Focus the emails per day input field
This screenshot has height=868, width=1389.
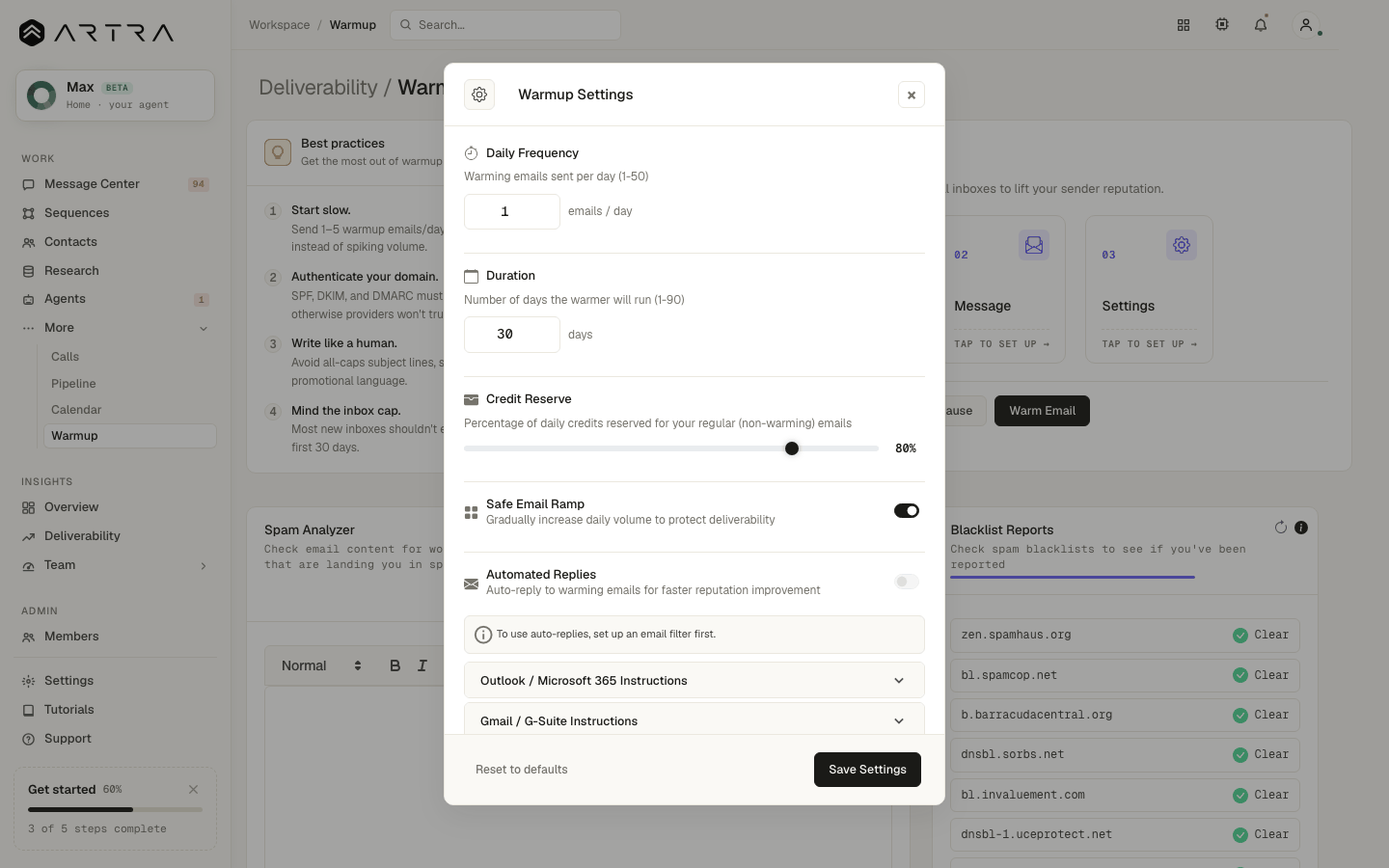click(512, 211)
